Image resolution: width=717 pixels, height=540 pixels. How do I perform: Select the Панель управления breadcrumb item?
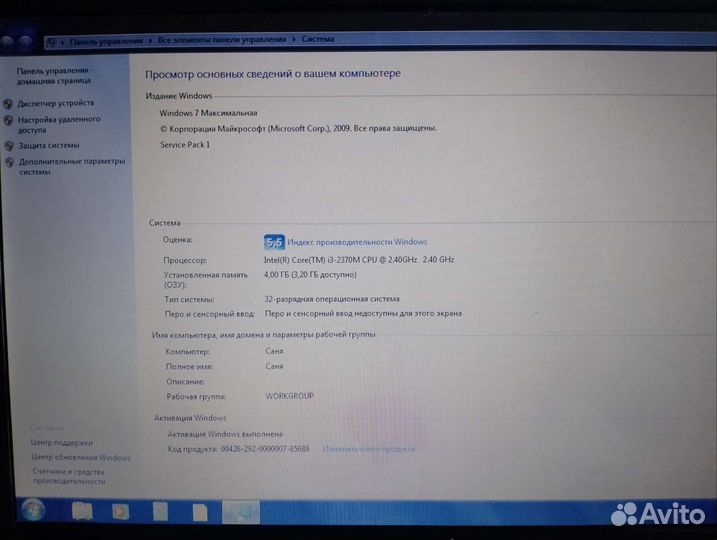(x=106, y=42)
